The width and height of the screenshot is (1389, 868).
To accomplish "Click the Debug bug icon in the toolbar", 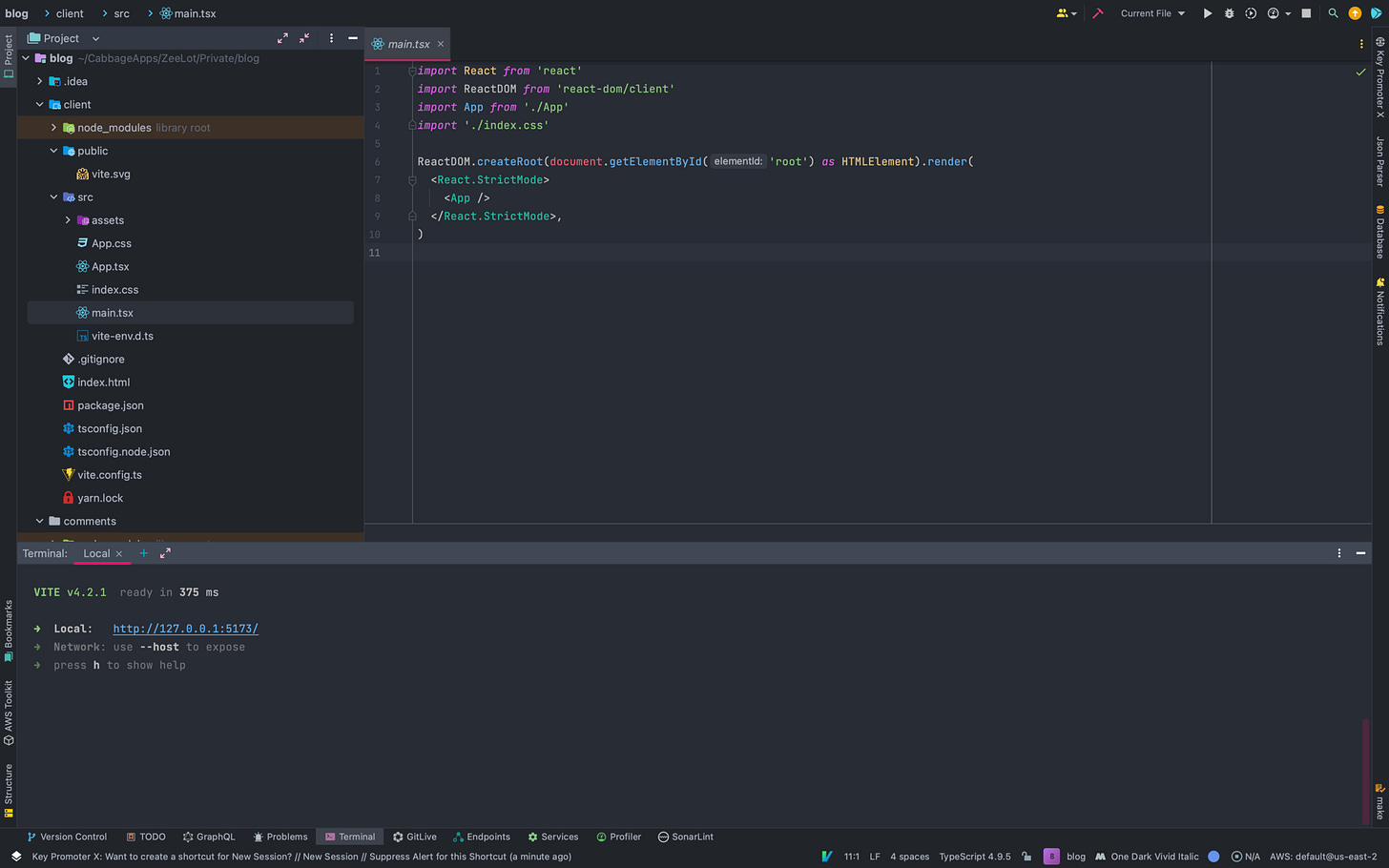I will 1229,13.
